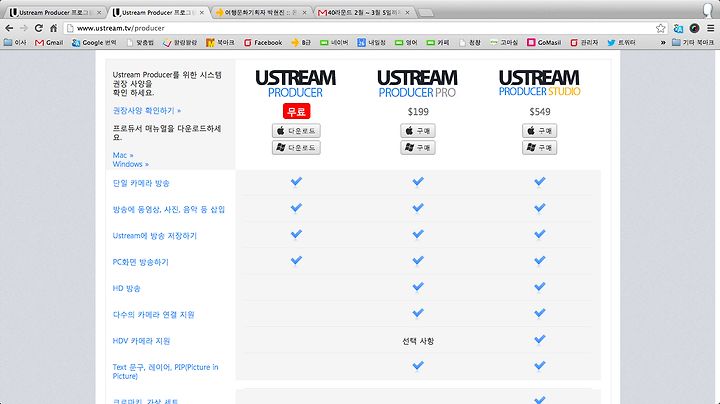Viewport: 720px width, 404px height.
Task: Switch to the 여행문화기획자 박현진 tab
Action: [261, 12]
